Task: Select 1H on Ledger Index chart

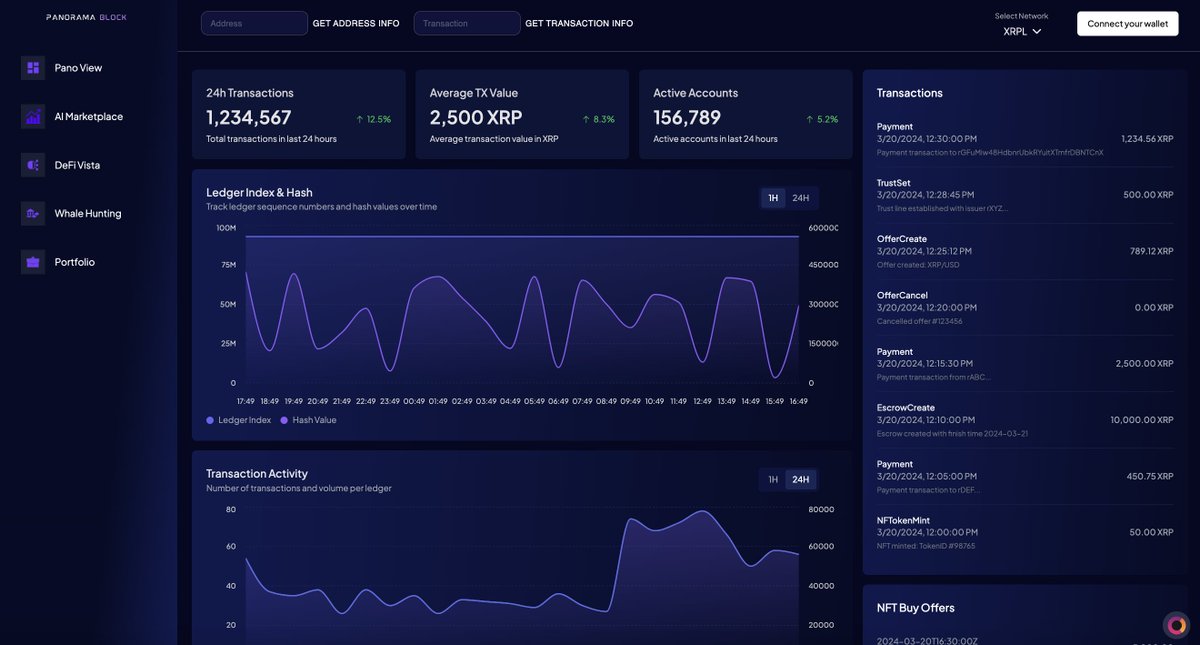Action: [x=773, y=198]
